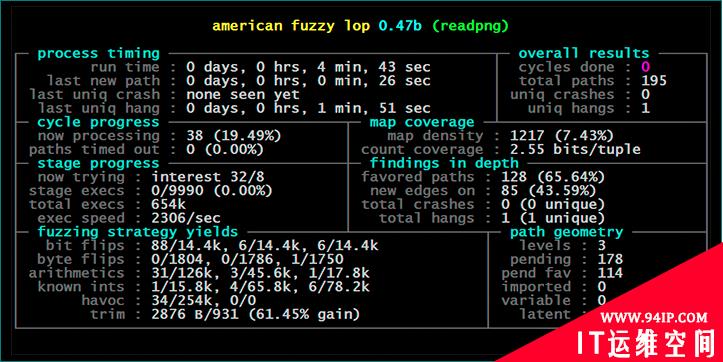Click stage execs '0/9990 (0.00%)'

[212, 191]
